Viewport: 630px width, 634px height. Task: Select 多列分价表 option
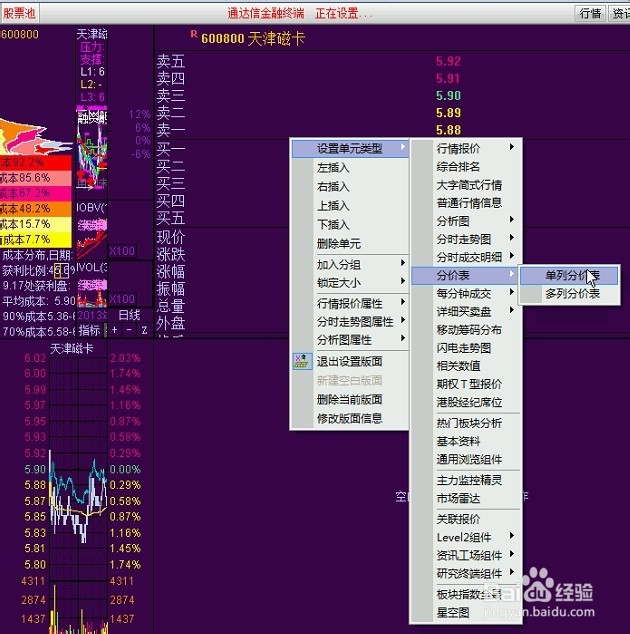(x=569, y=294)
